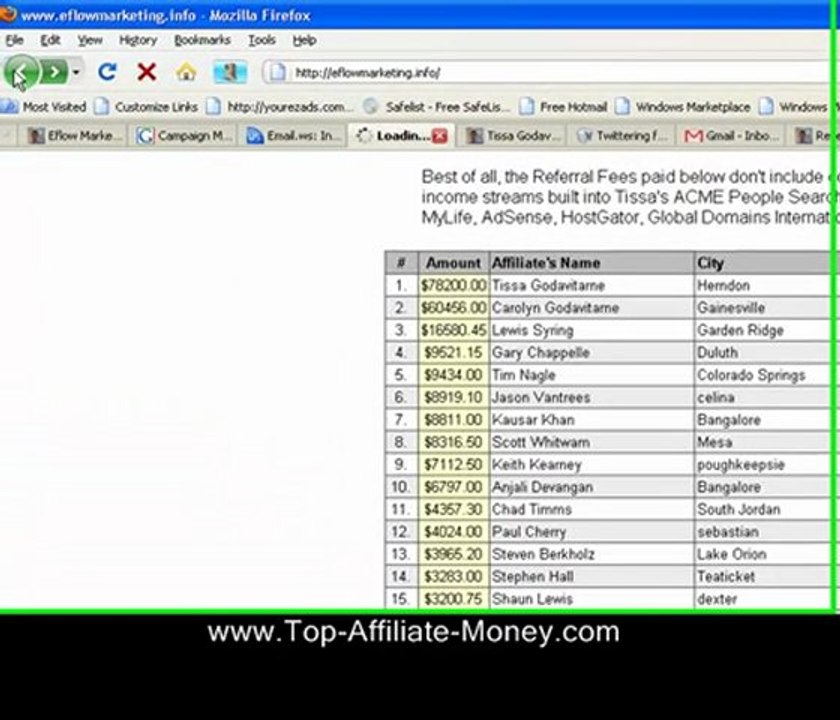
Task: Go to the Home page icon
Action: pos(186,72)
